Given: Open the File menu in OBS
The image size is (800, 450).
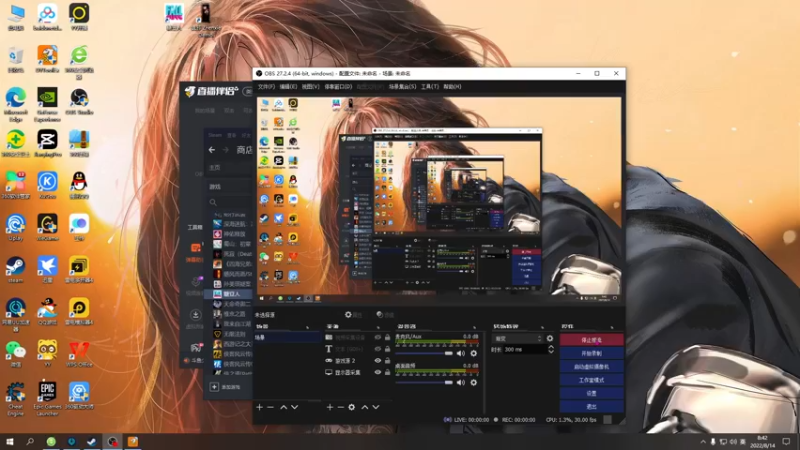Looking at the screenshot, I should point(266,87).
